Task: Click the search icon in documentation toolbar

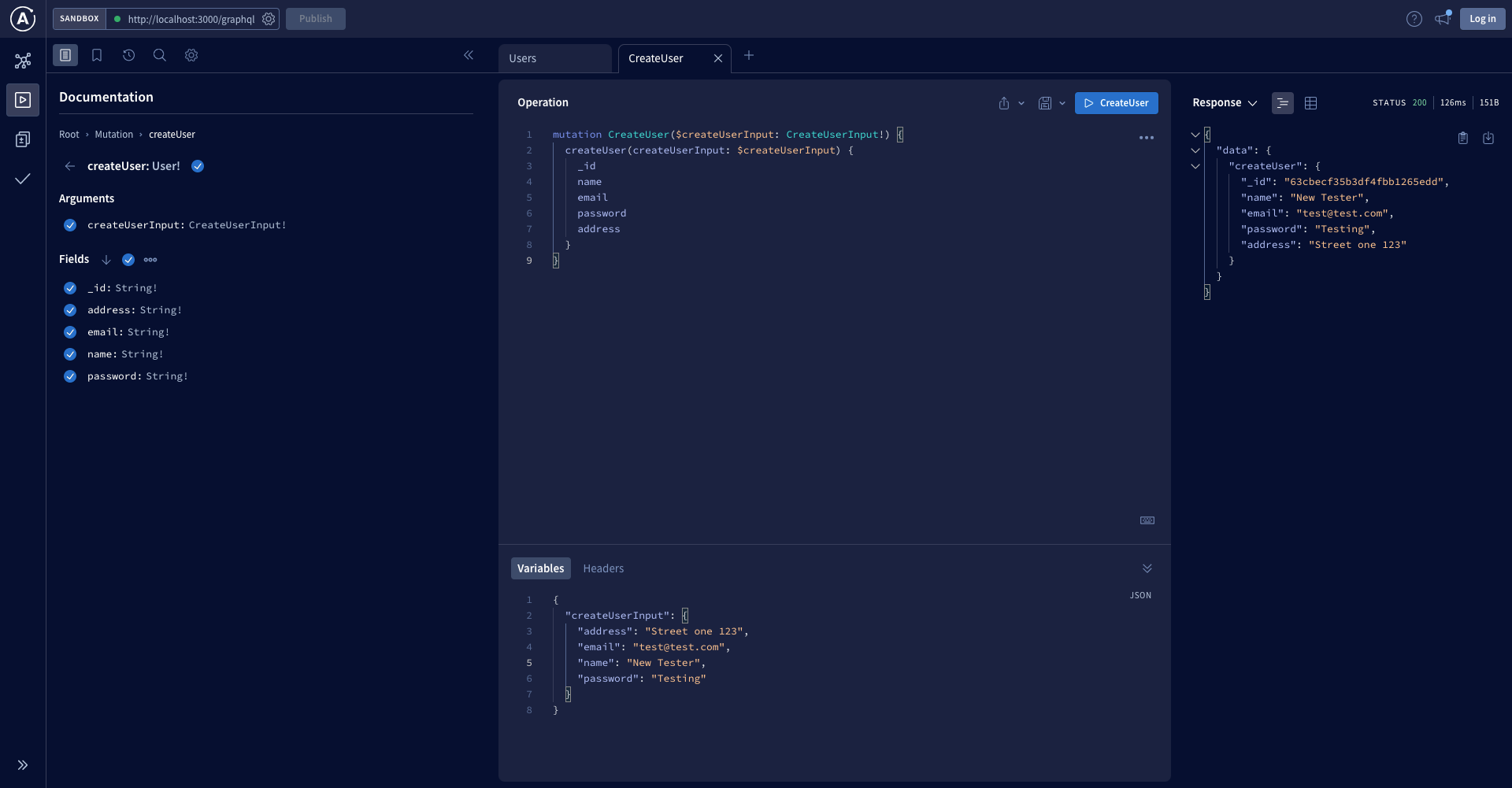Action: click(x=160, y=55)
